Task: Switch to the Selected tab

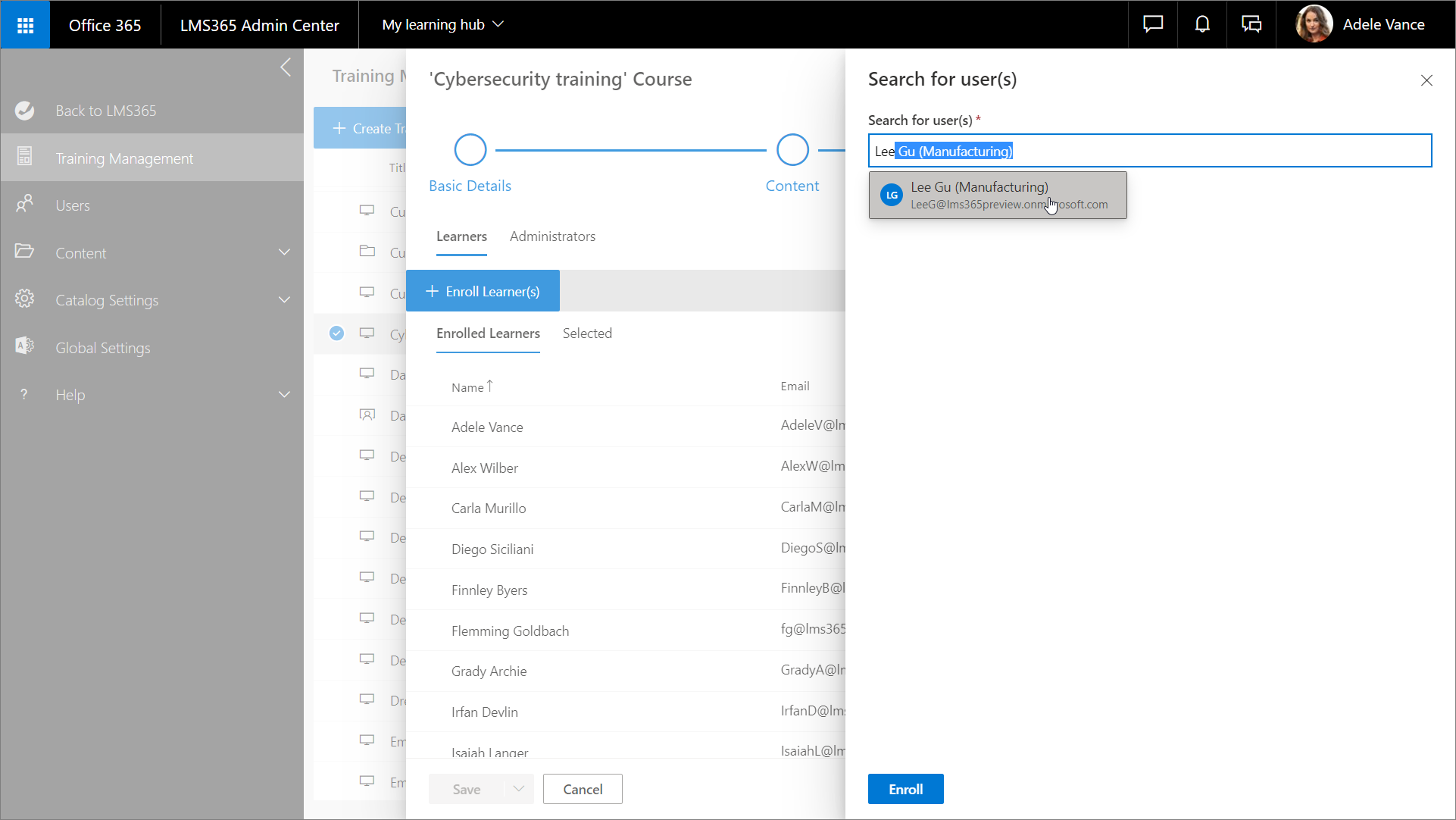Action: (587, 333)
